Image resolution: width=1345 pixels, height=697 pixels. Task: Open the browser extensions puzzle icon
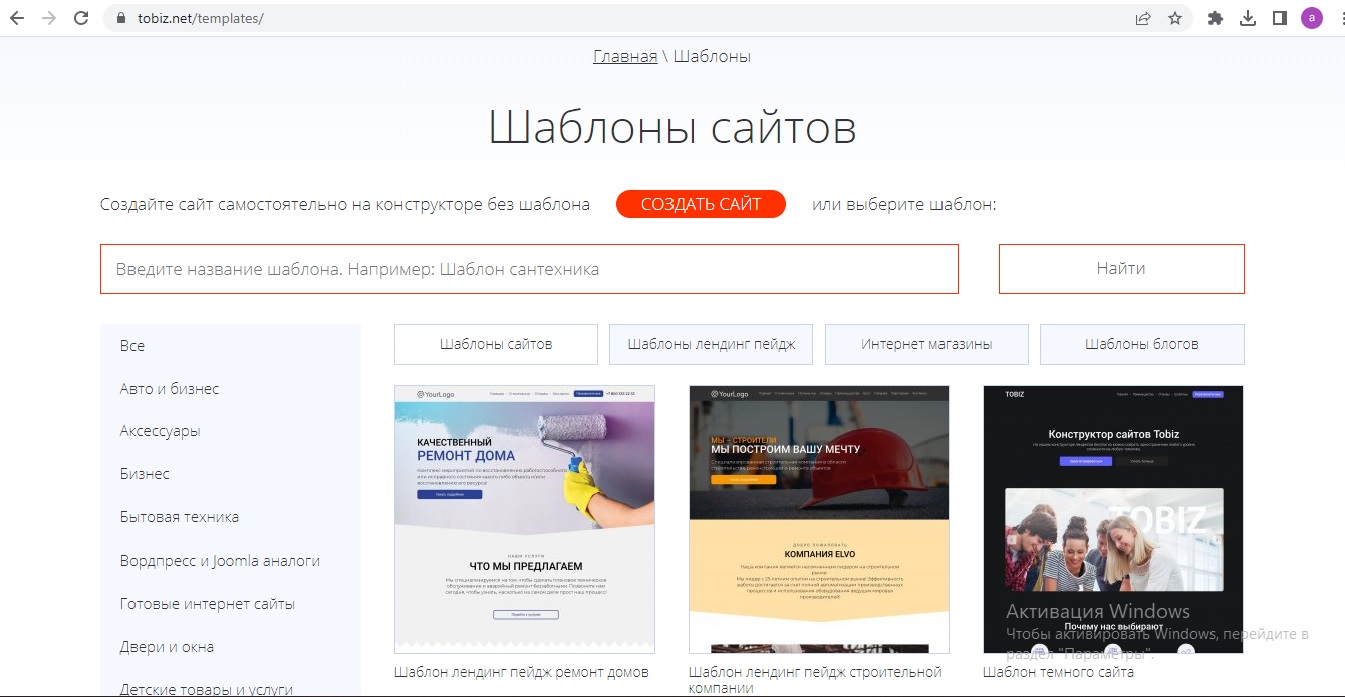pyautogui.click(x=1215, y=18)
